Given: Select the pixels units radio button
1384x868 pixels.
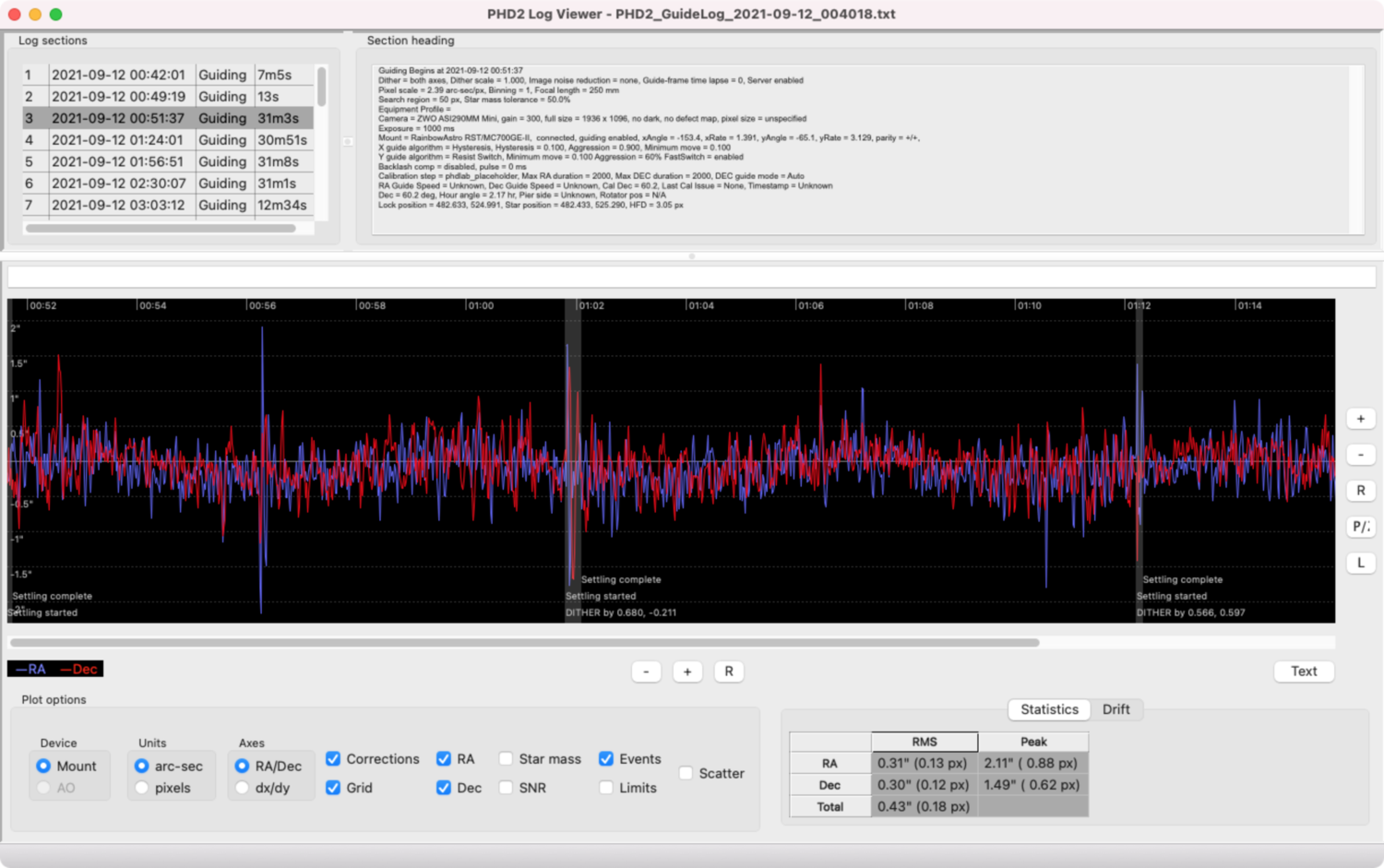Looking at the screenshot, I should [142, 788].
